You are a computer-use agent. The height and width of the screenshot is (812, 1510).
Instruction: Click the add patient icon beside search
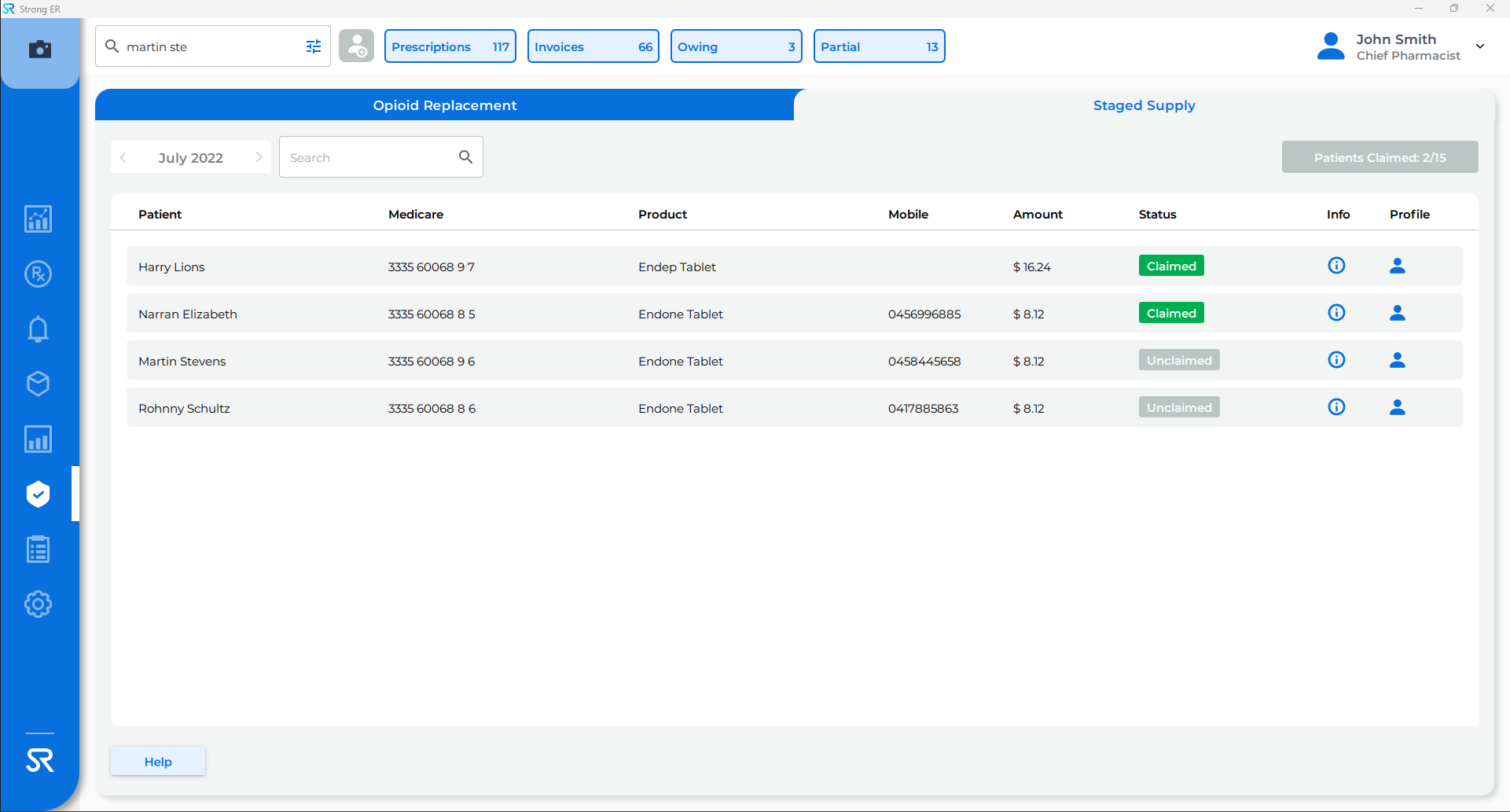tap(356, 46)
